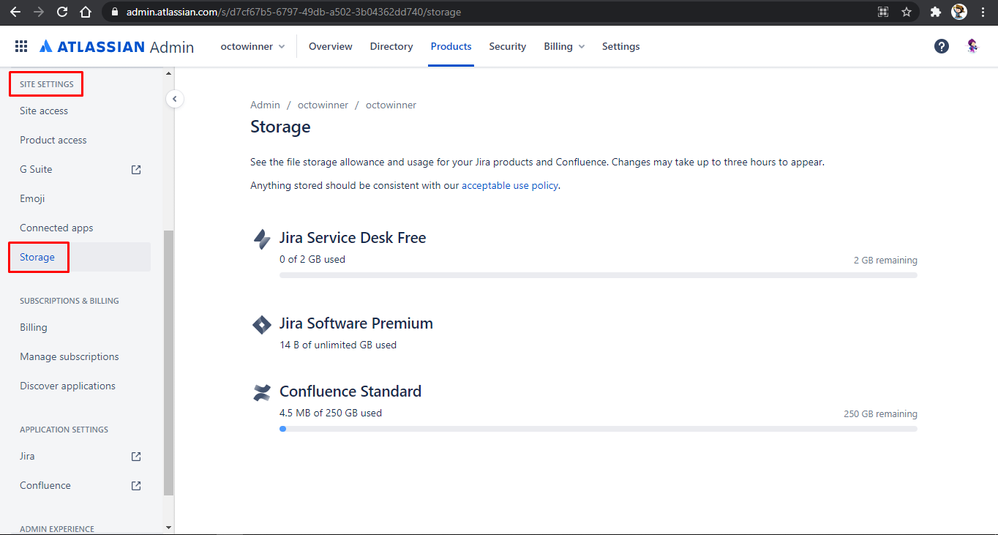Viewport: 998px width, 535px height.
Task: Click the Confluence storage usage bar
Action: (598, 429)
